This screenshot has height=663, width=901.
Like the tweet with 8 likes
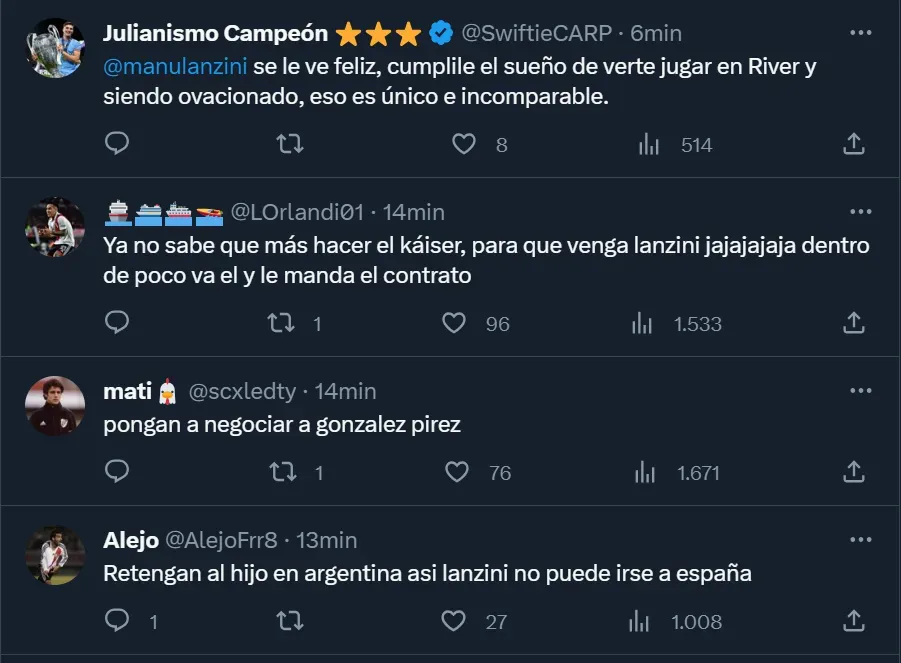(464, 144)
